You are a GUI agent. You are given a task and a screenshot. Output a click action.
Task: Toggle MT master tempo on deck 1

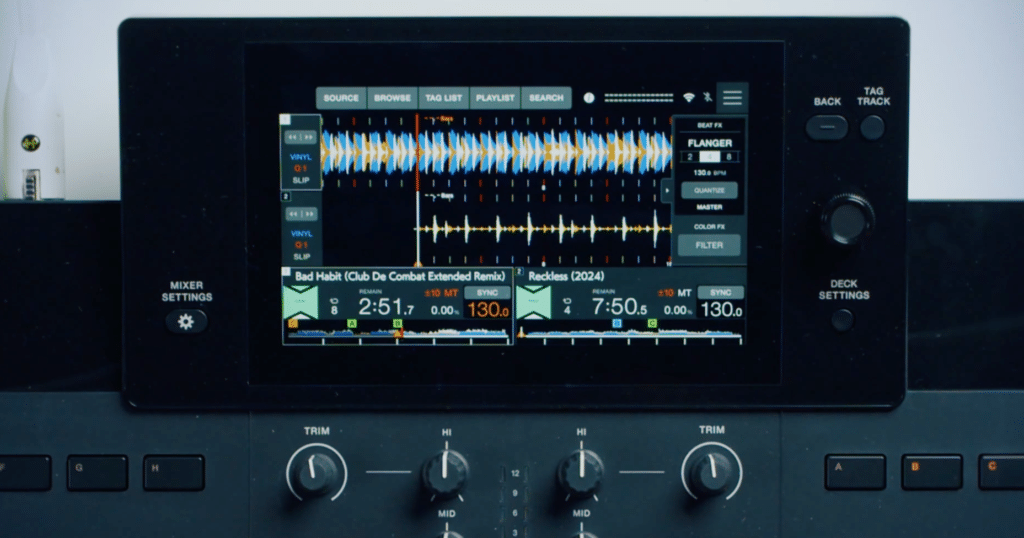click(x=451, y=293)
